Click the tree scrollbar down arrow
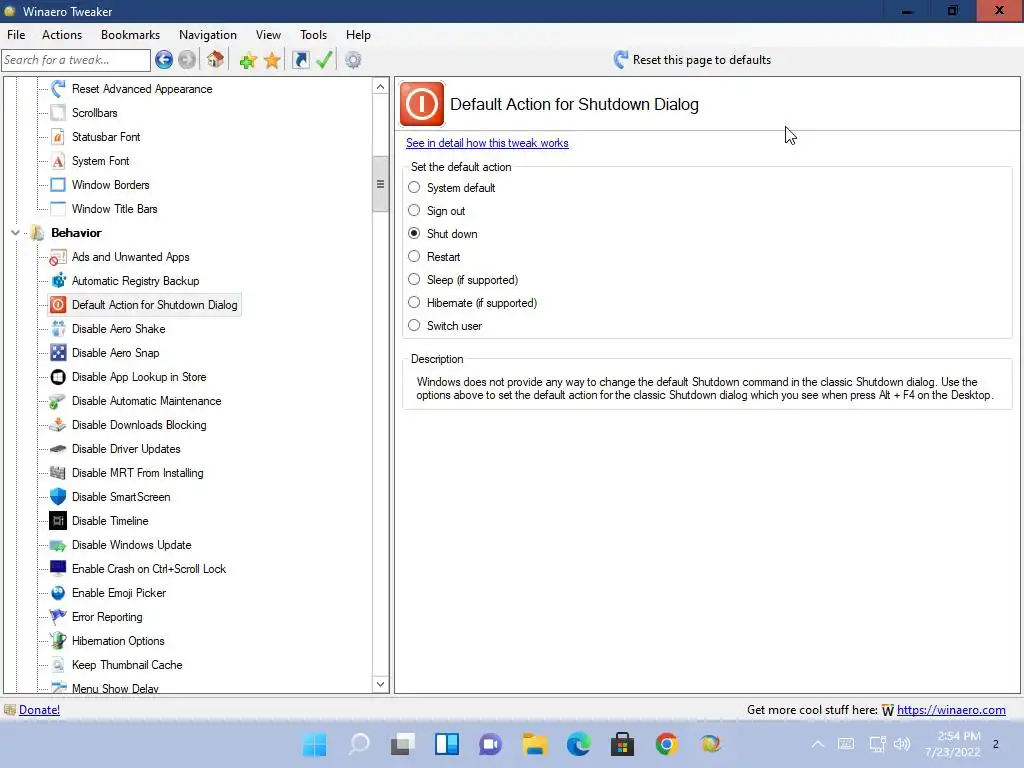Viewport: 1024px width, 768px height. (380, 684)
